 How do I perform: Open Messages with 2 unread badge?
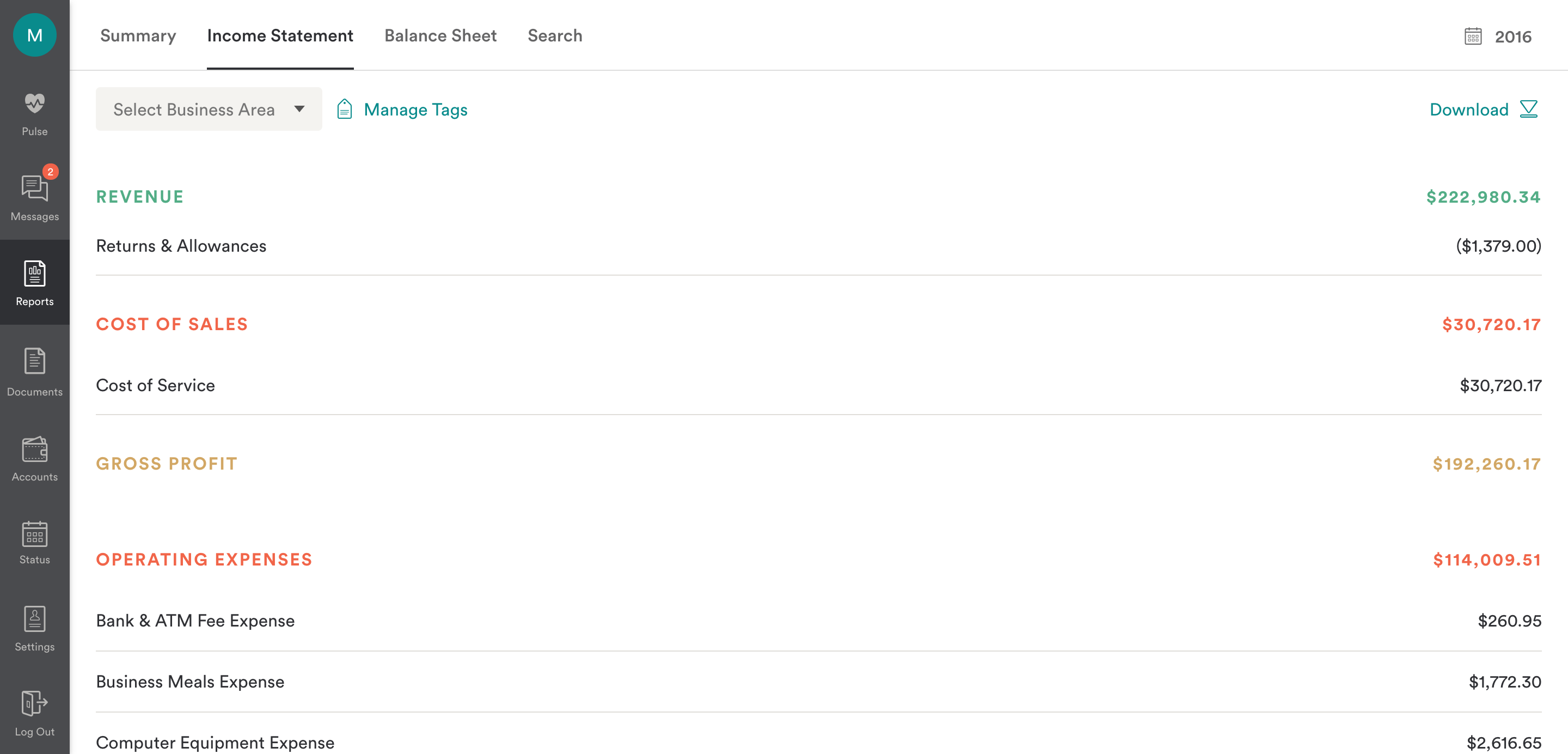coord(35,188)
